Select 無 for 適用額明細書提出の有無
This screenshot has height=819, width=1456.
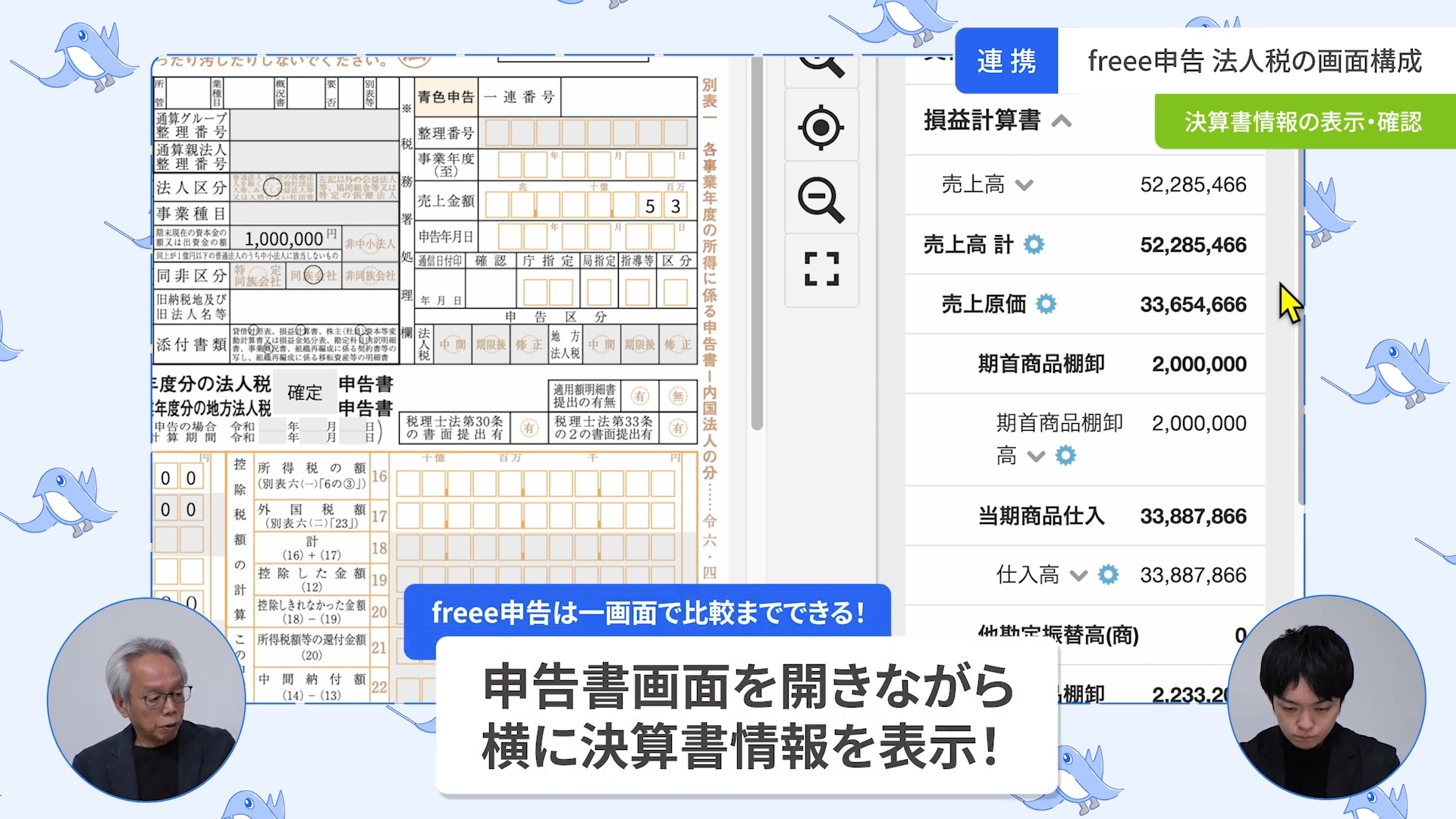(679, 396)
